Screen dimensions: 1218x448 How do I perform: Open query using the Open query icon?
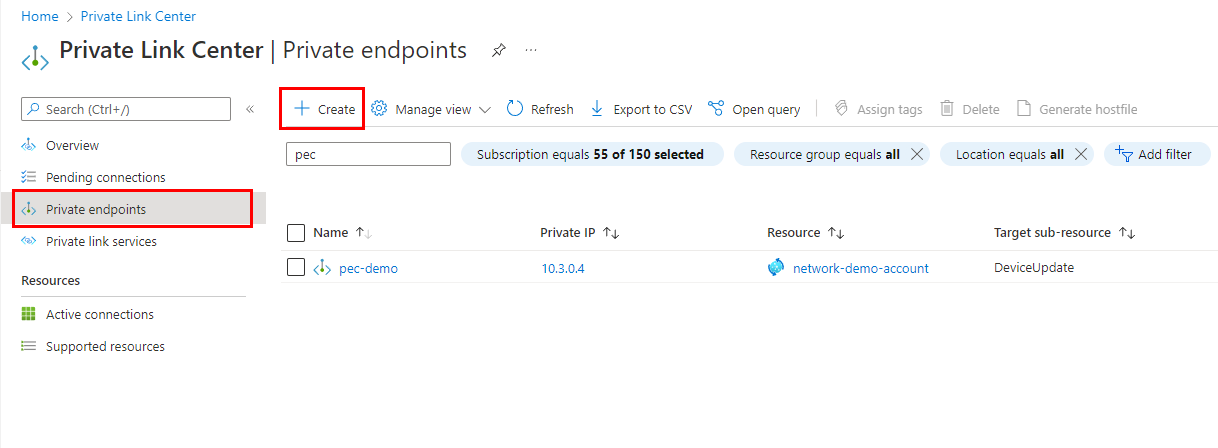715,109
